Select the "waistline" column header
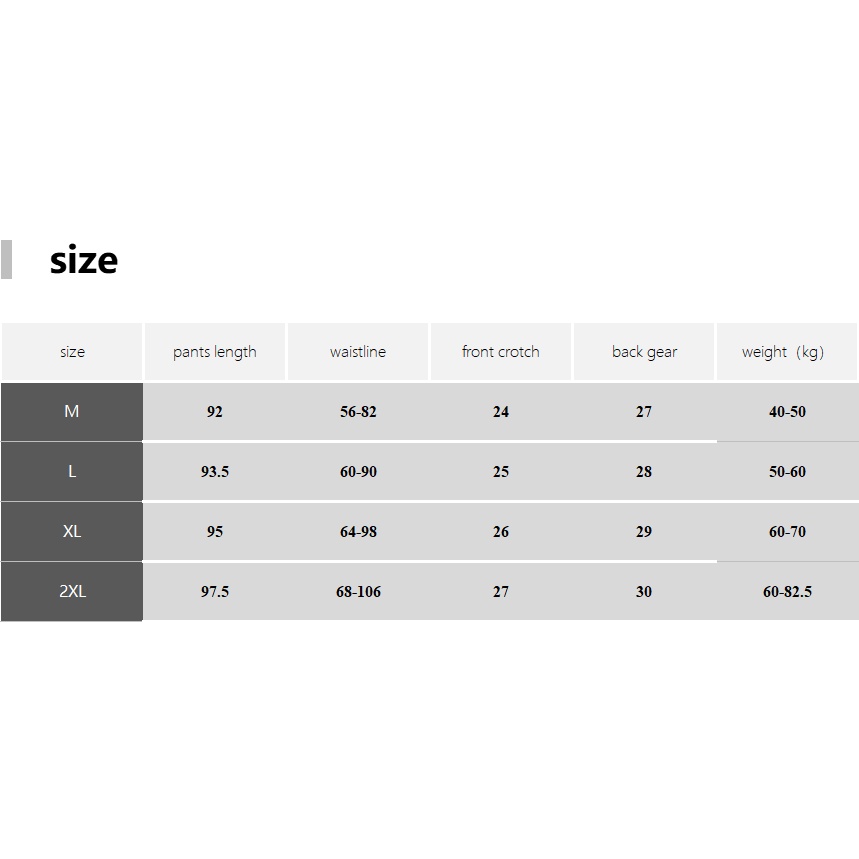The height and width of the screenshot is (859, 859). click(358, 352)
